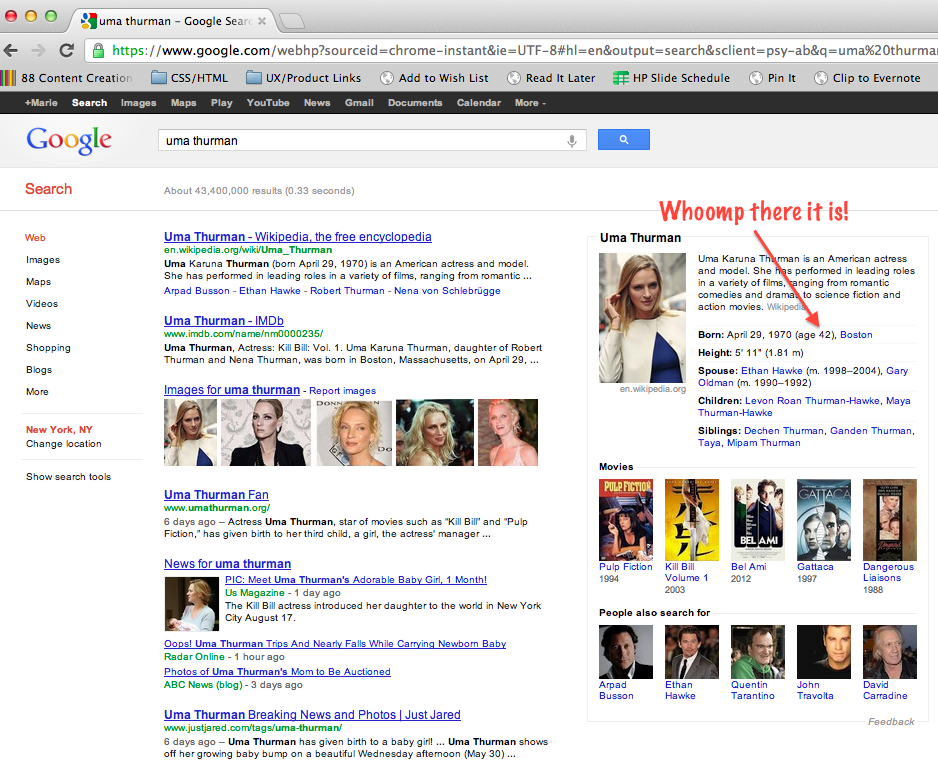
Task: Open the Kill Bill Volume 1 poster
Action: click(x=692, y=519)
